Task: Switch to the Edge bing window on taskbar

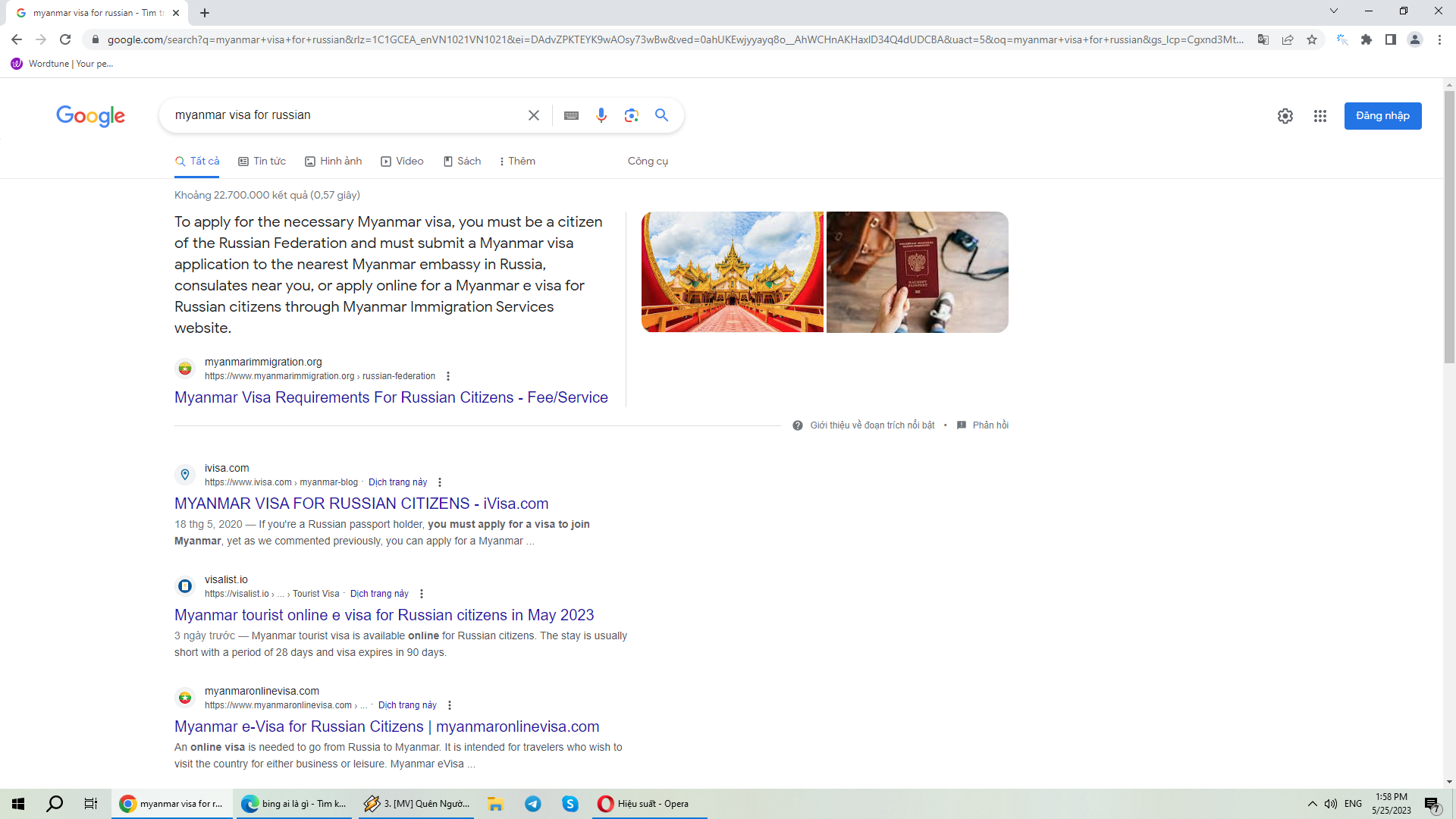Action: click(x=295, y=804)
